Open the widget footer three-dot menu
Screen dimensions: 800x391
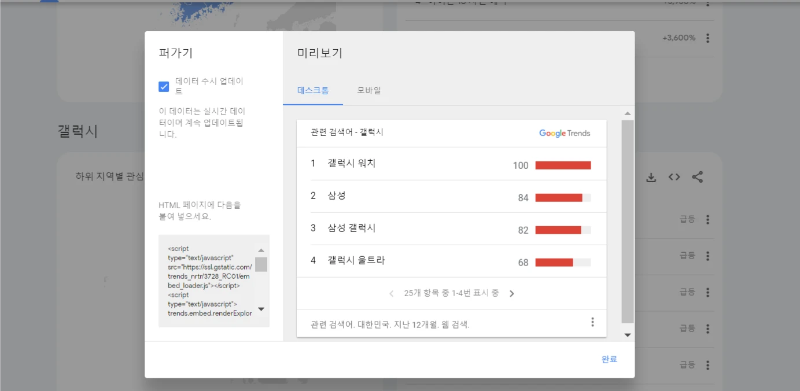coord(592,322)
